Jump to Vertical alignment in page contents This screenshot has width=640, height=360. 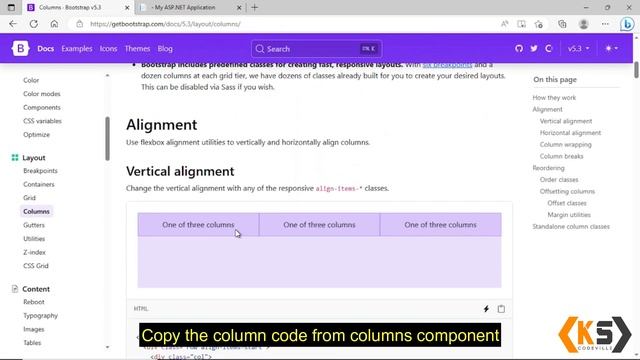pos(566,121)
